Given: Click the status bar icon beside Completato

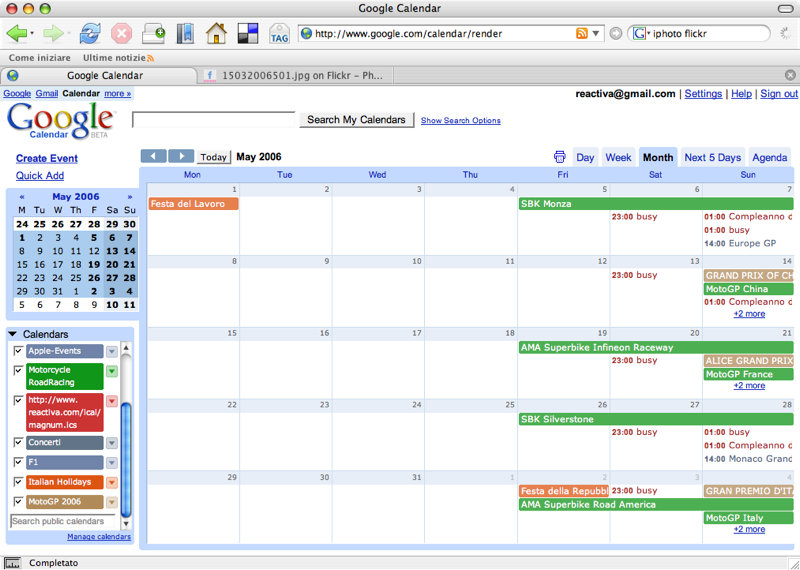Looking at the screenshot, I should tap(12, 563).
